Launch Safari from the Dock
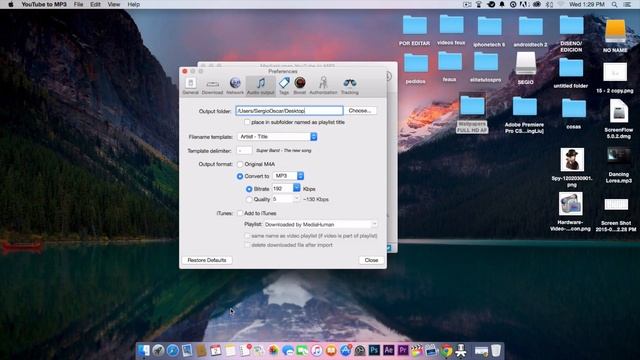This screenshot has width=640, height=360. click(x=173, y=350)
